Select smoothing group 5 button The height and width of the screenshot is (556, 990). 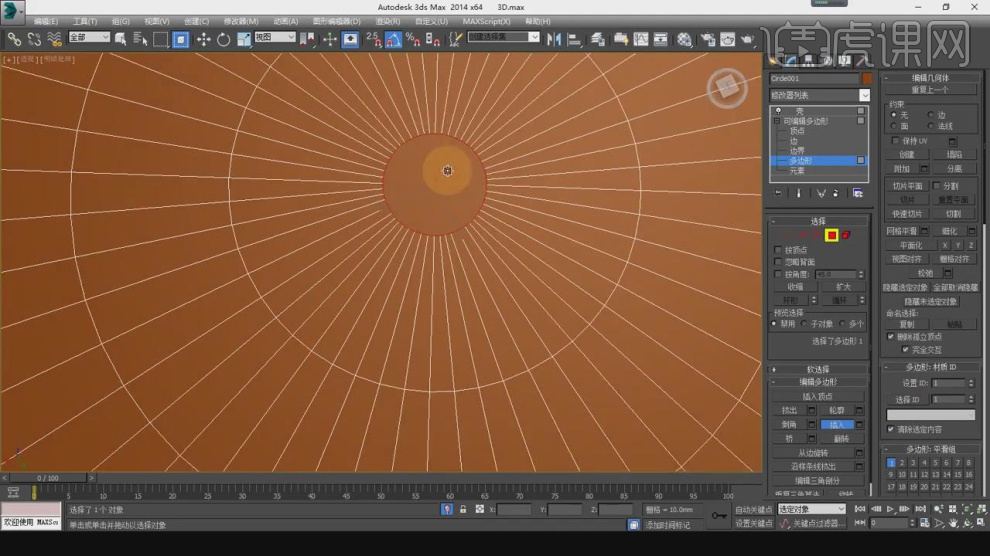coord(935,463)
